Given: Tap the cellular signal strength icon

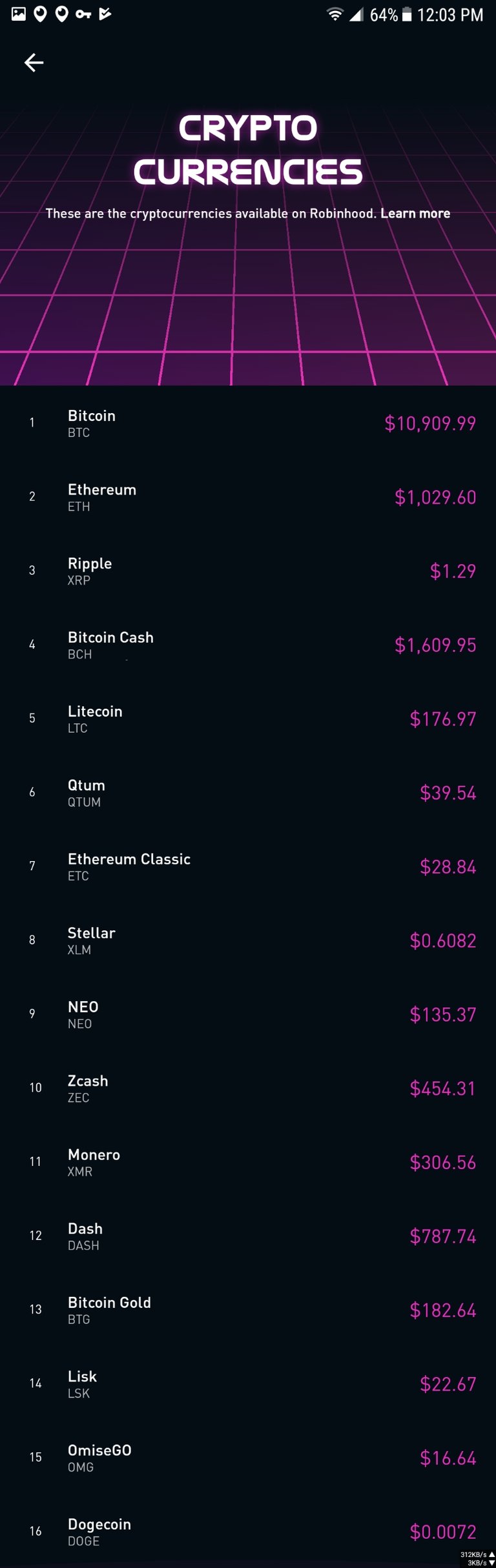Looking at the screenshot, I should (x=356, y=14).
